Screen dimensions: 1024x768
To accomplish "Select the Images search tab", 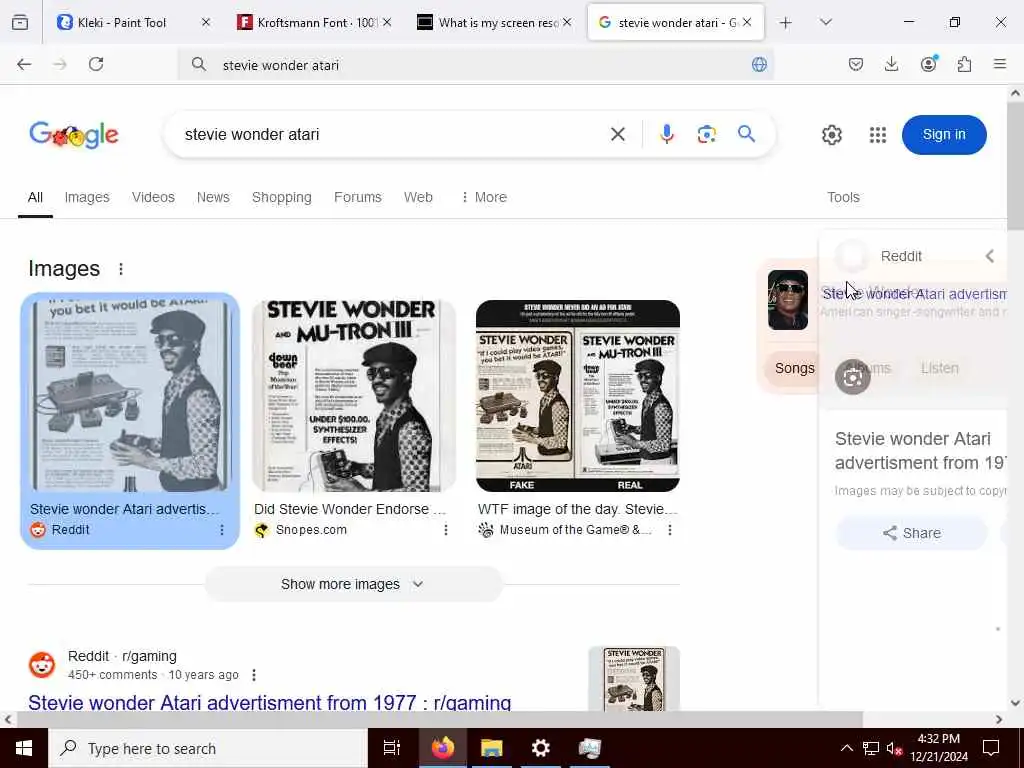I will point(87,197).
